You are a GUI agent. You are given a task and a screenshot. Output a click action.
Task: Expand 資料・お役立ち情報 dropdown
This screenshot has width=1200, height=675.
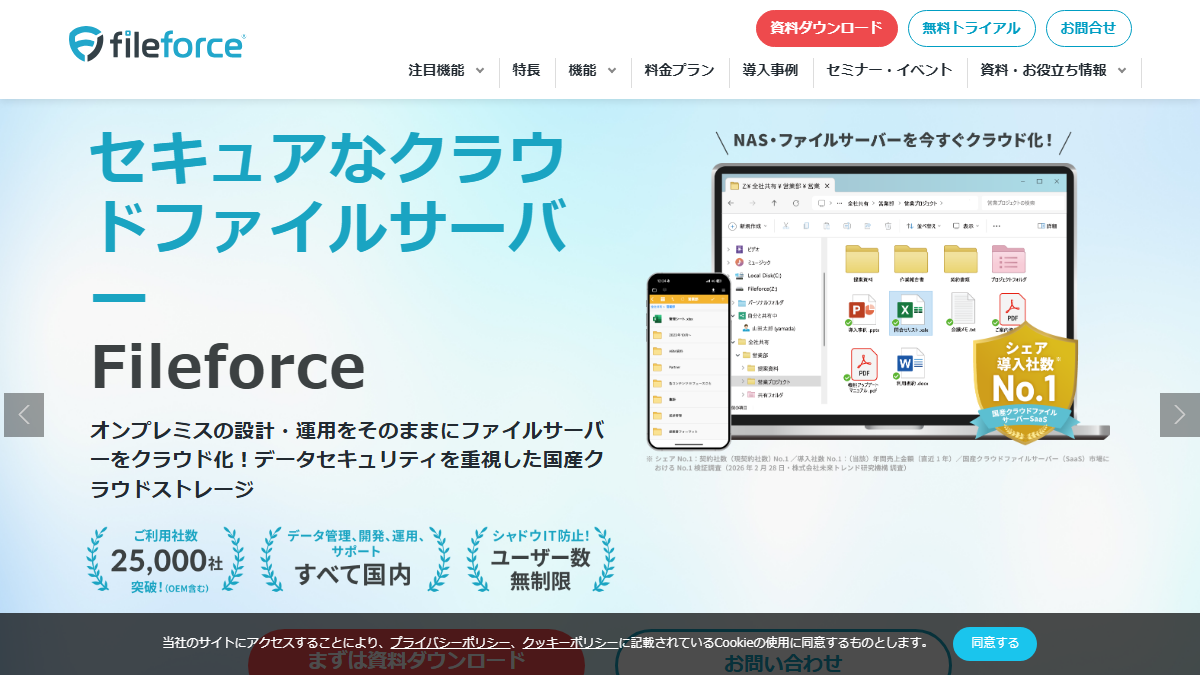click(1053, 70)
